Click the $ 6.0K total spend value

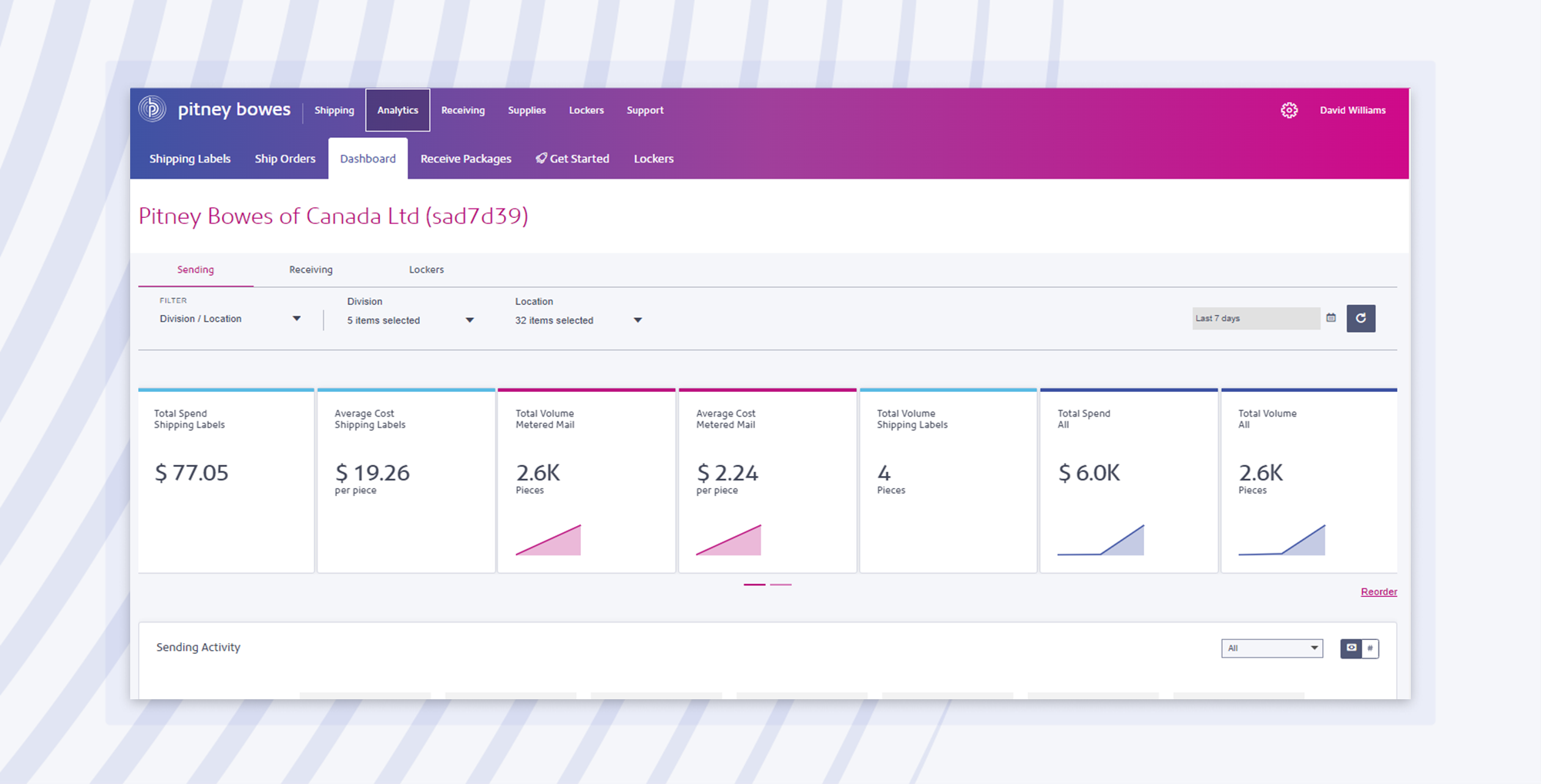1089,473
